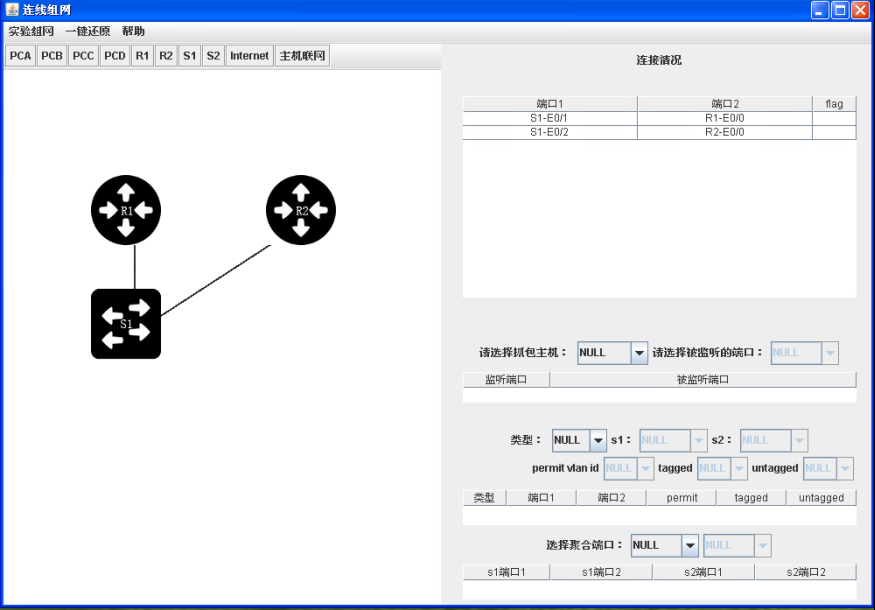Add a PCB device from the toolbar
Image resolution: width=875 pixels, height=610 pixels.
point(51,55)
